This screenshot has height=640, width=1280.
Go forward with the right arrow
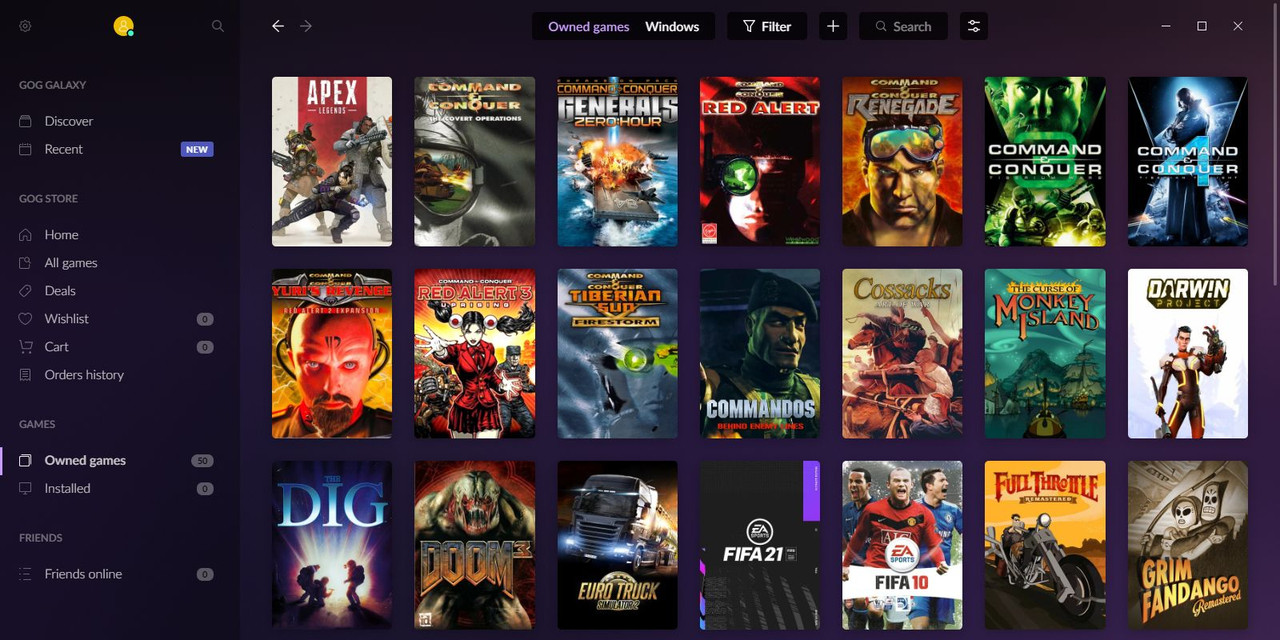coord(306,27)
